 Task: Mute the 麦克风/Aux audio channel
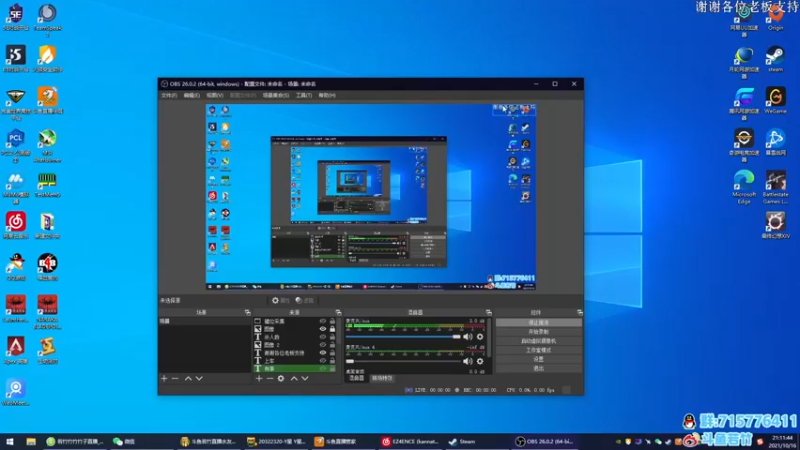tap(467, 337)
